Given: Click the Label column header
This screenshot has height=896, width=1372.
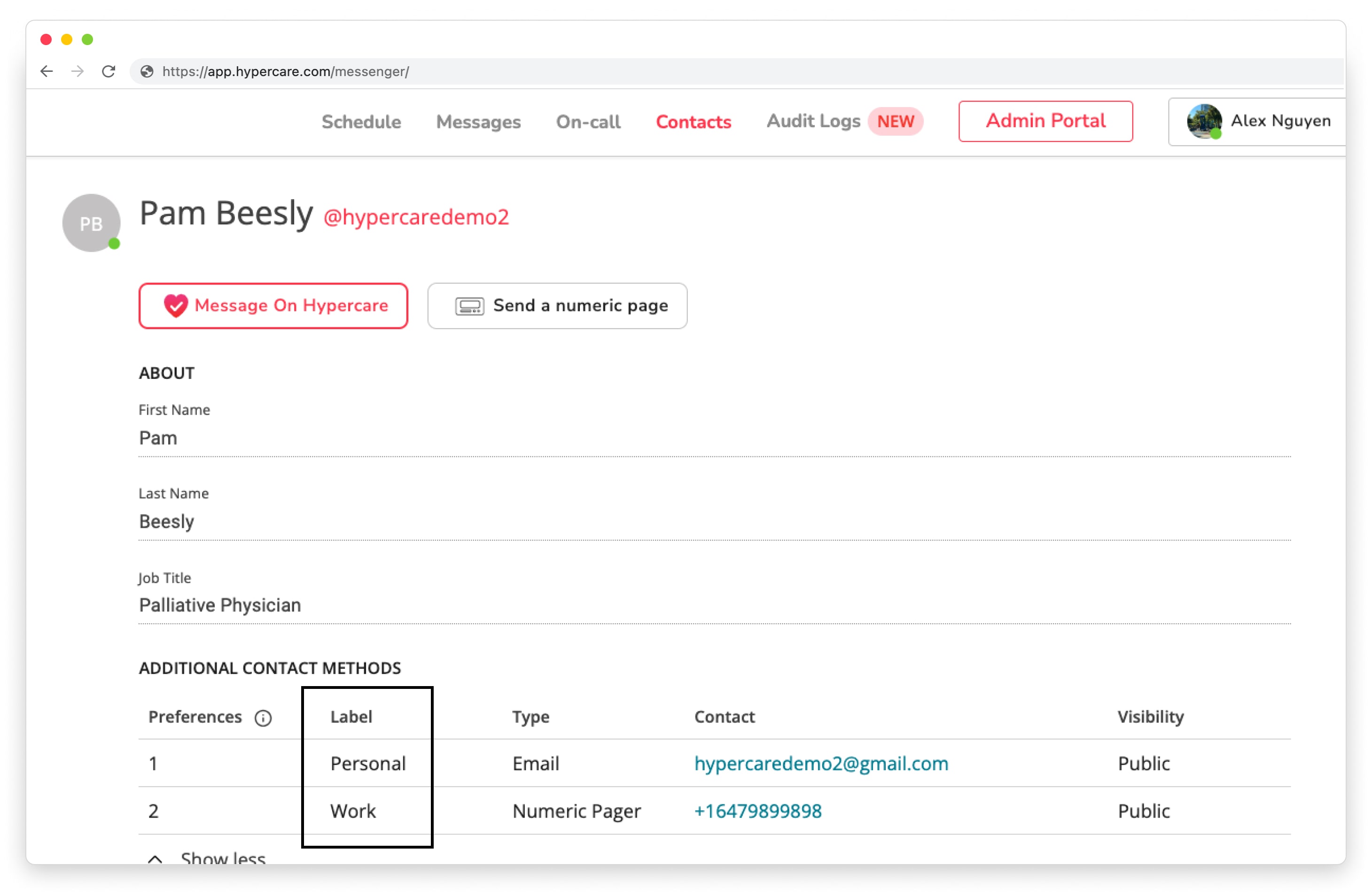Looking at the screenshot, I should tap(351, 717).
